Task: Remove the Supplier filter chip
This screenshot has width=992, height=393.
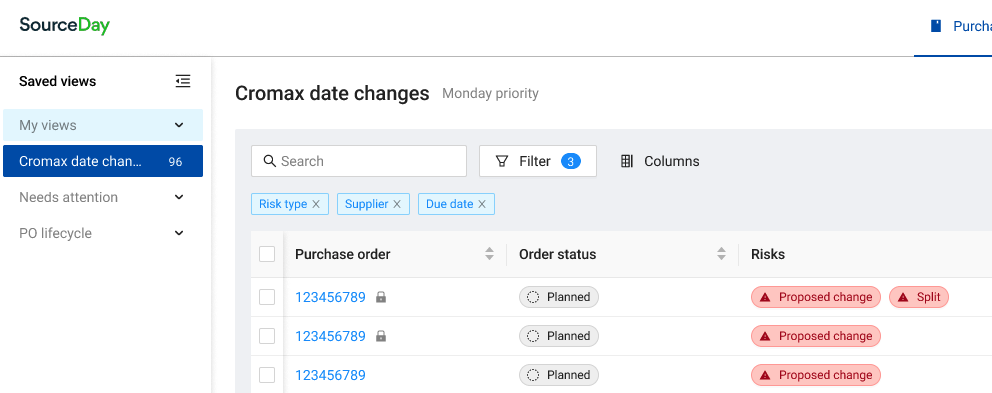Action: (x=397, y=204)
